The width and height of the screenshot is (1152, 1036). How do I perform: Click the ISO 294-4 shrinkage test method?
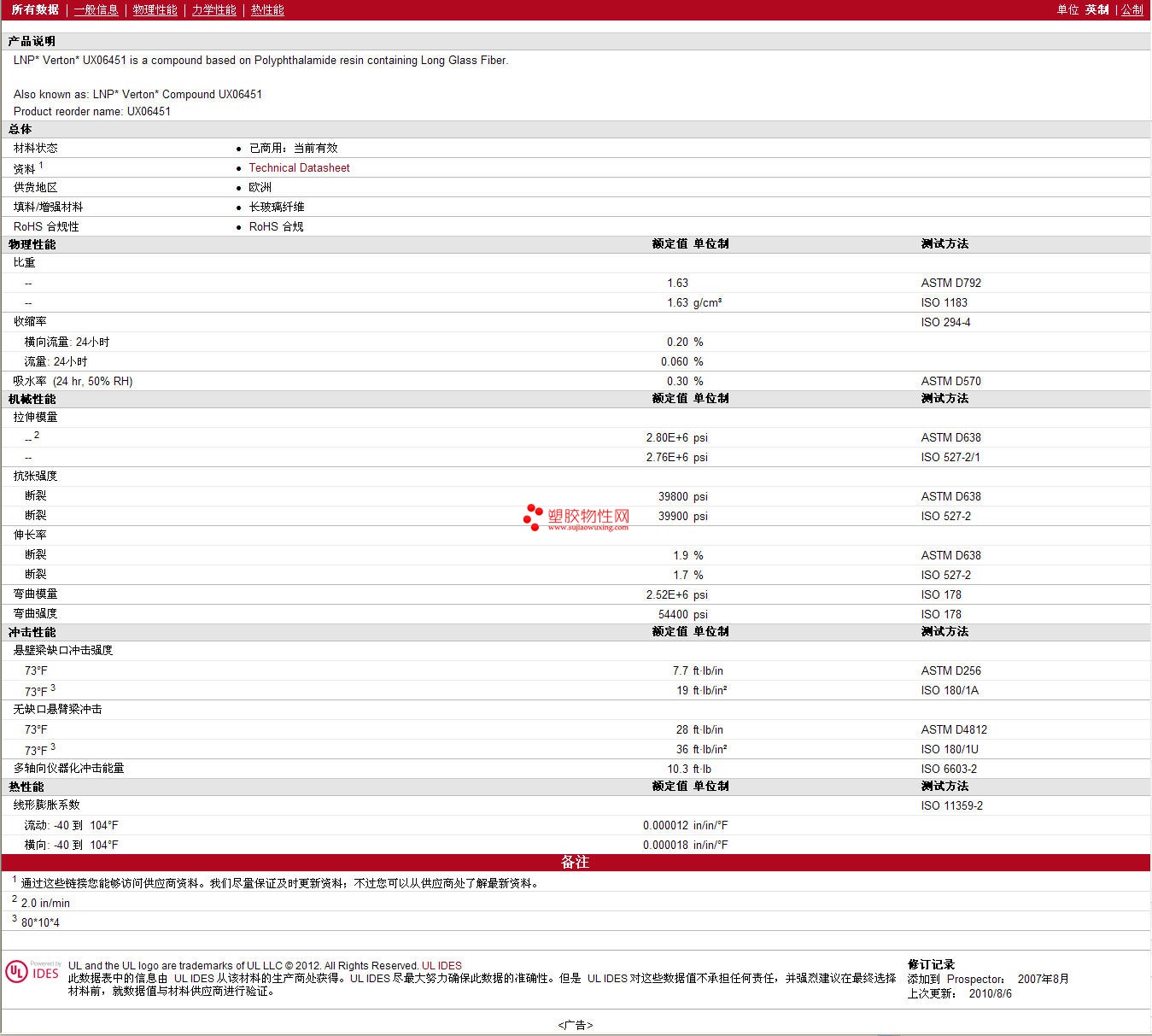click(946, 322)
